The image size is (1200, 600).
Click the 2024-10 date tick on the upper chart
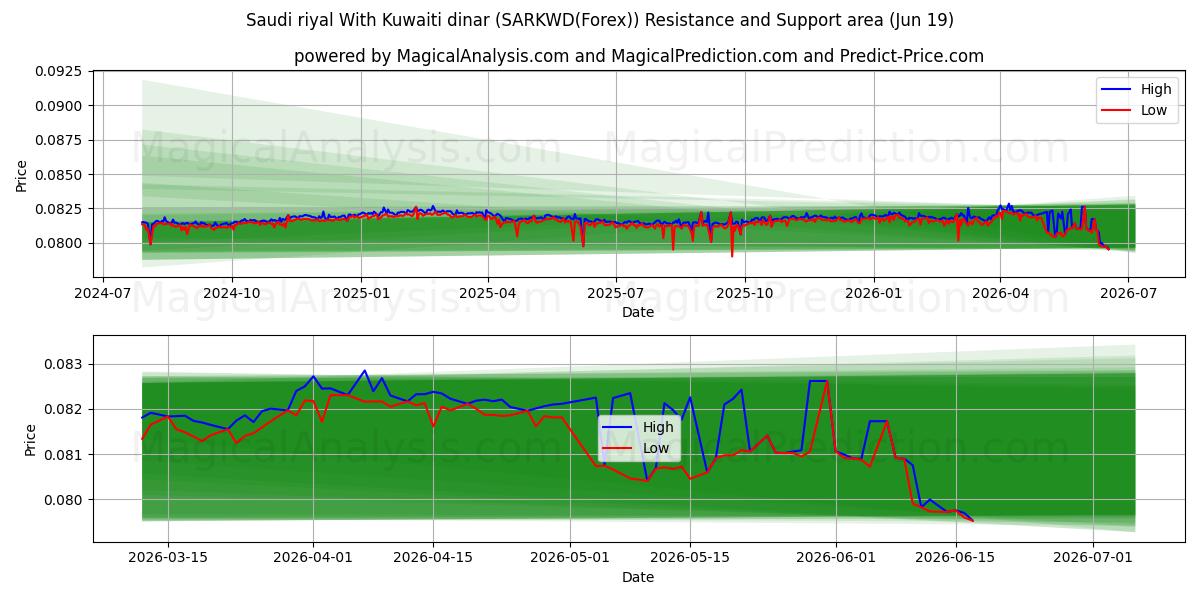click(232, 293)
